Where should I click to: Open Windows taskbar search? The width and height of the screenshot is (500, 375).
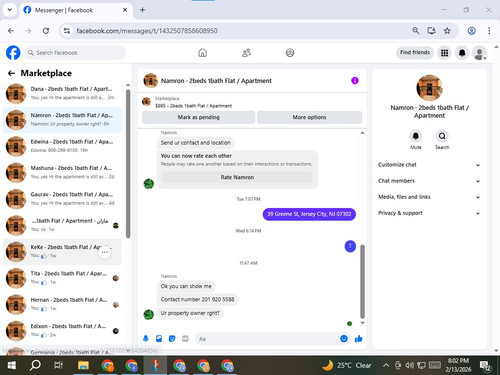[x=35, y=365]
